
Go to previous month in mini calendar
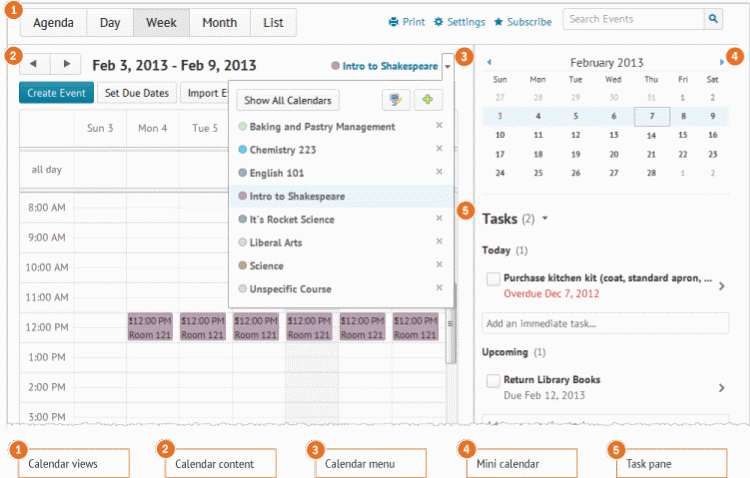pos(489,62)
